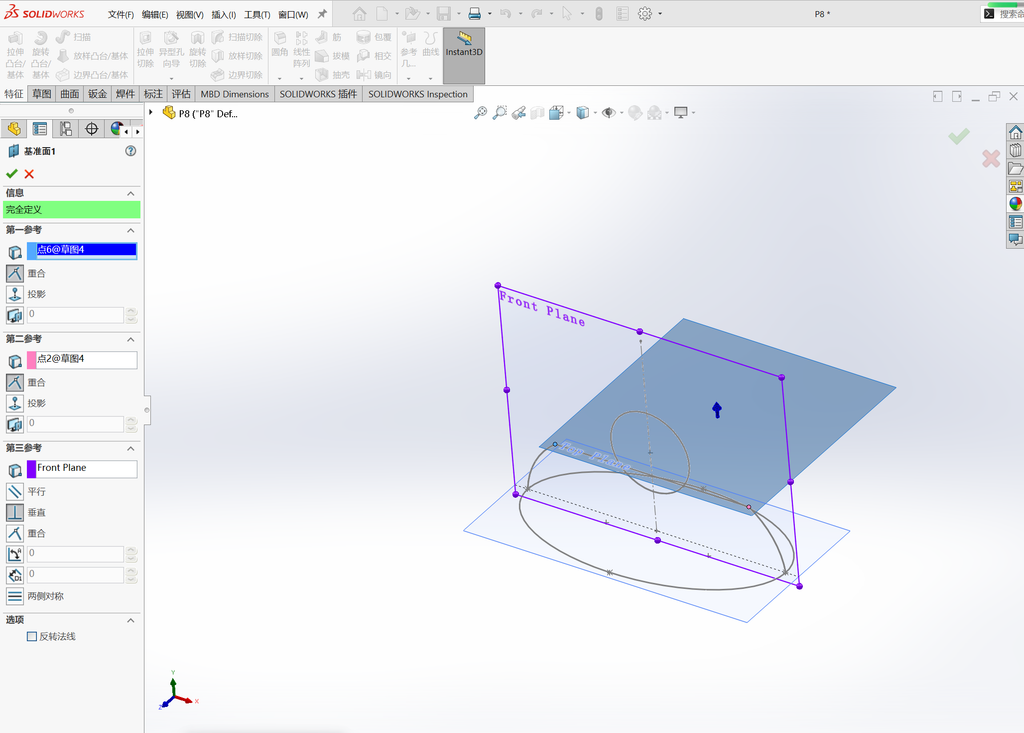Toggle 重合 under 第一参考

15,273
